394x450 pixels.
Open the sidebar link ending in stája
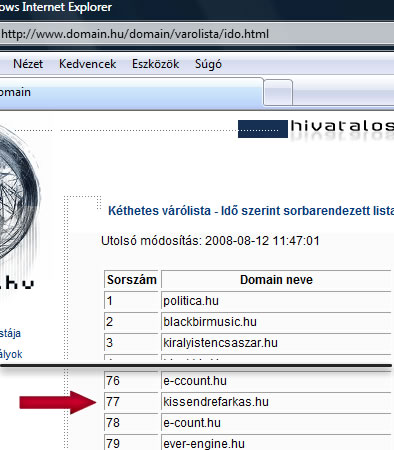click(10, 333)
